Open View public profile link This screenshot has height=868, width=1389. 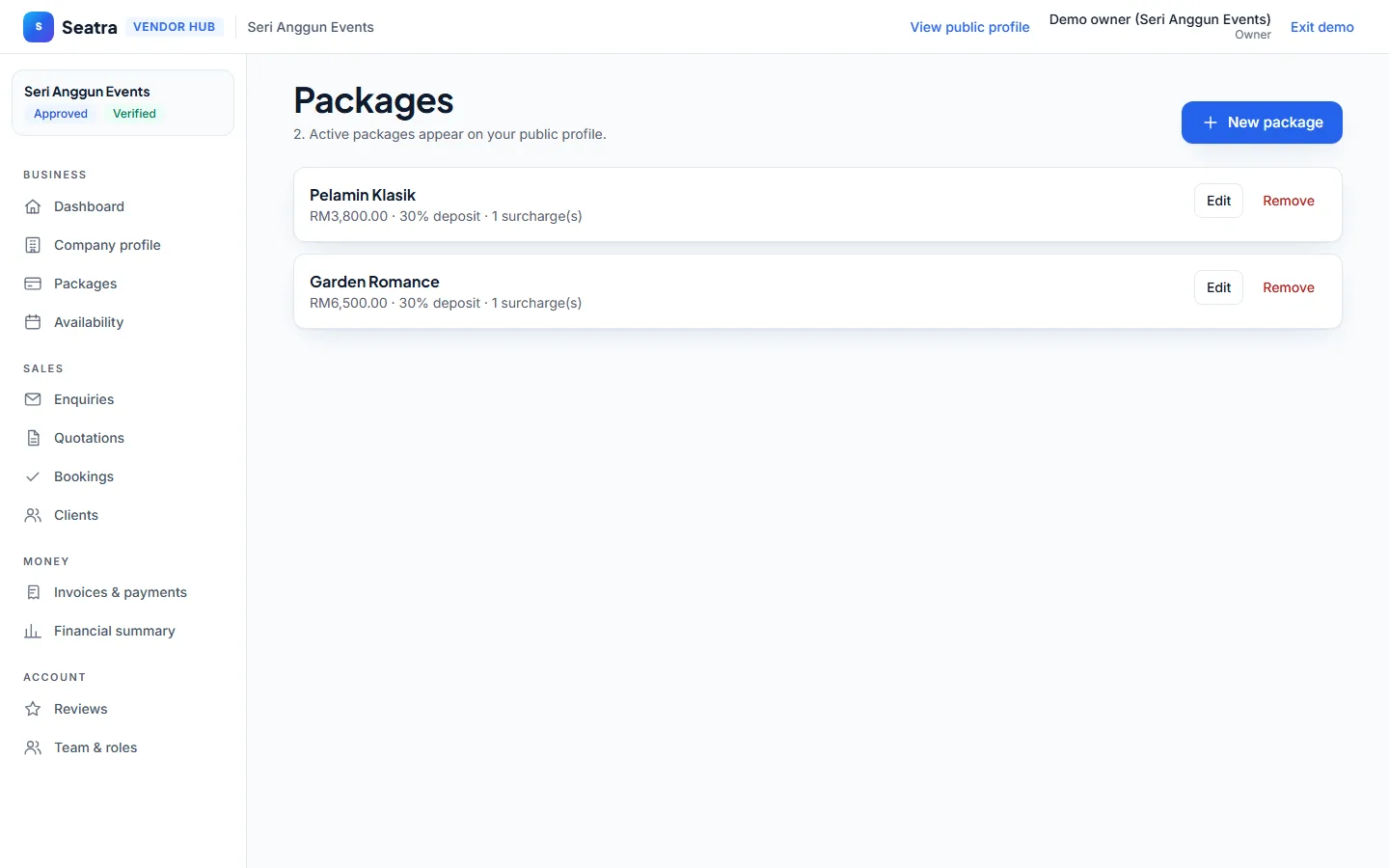pos(969,27)
